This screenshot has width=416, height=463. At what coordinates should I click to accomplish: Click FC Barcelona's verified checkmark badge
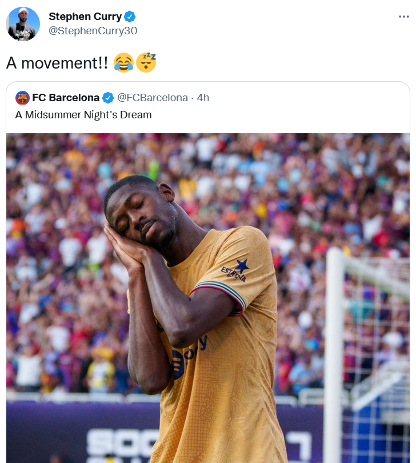108,98
